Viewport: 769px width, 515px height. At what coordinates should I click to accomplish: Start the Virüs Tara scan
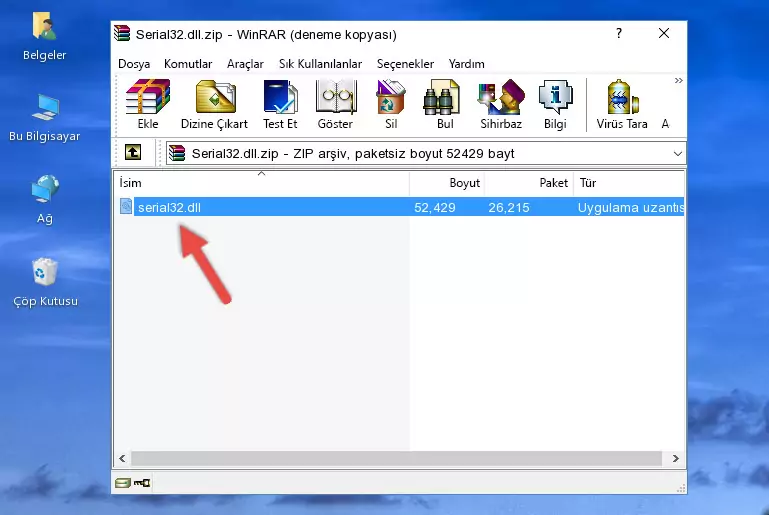pyautogui.click(x=622, y=104)
